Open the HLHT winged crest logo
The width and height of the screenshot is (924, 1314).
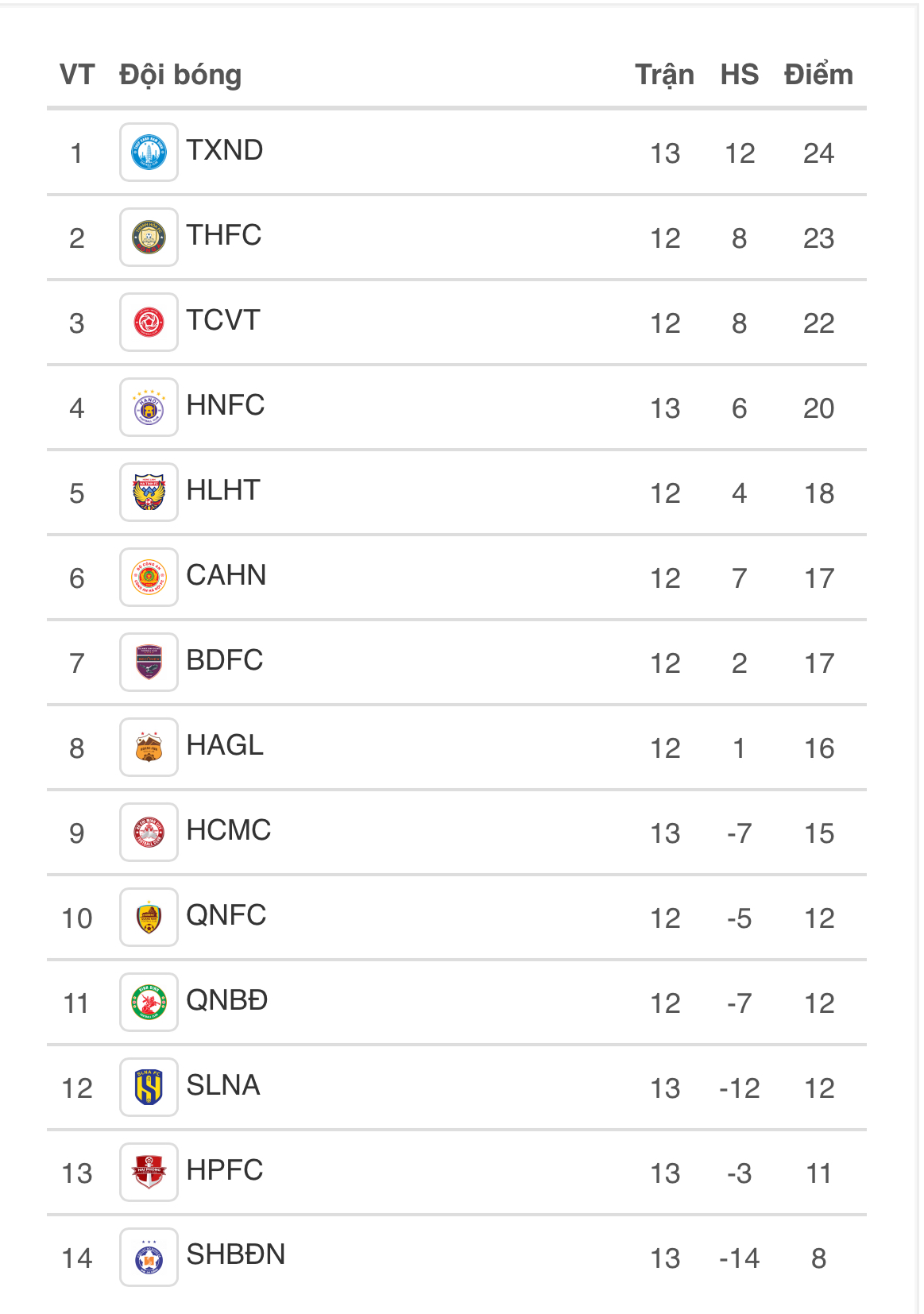tap(149, 493)
